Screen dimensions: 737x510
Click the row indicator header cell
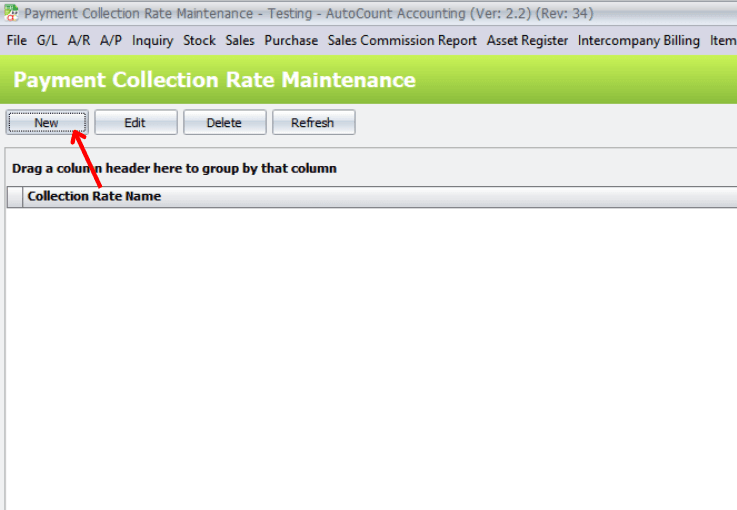[15, 196]
